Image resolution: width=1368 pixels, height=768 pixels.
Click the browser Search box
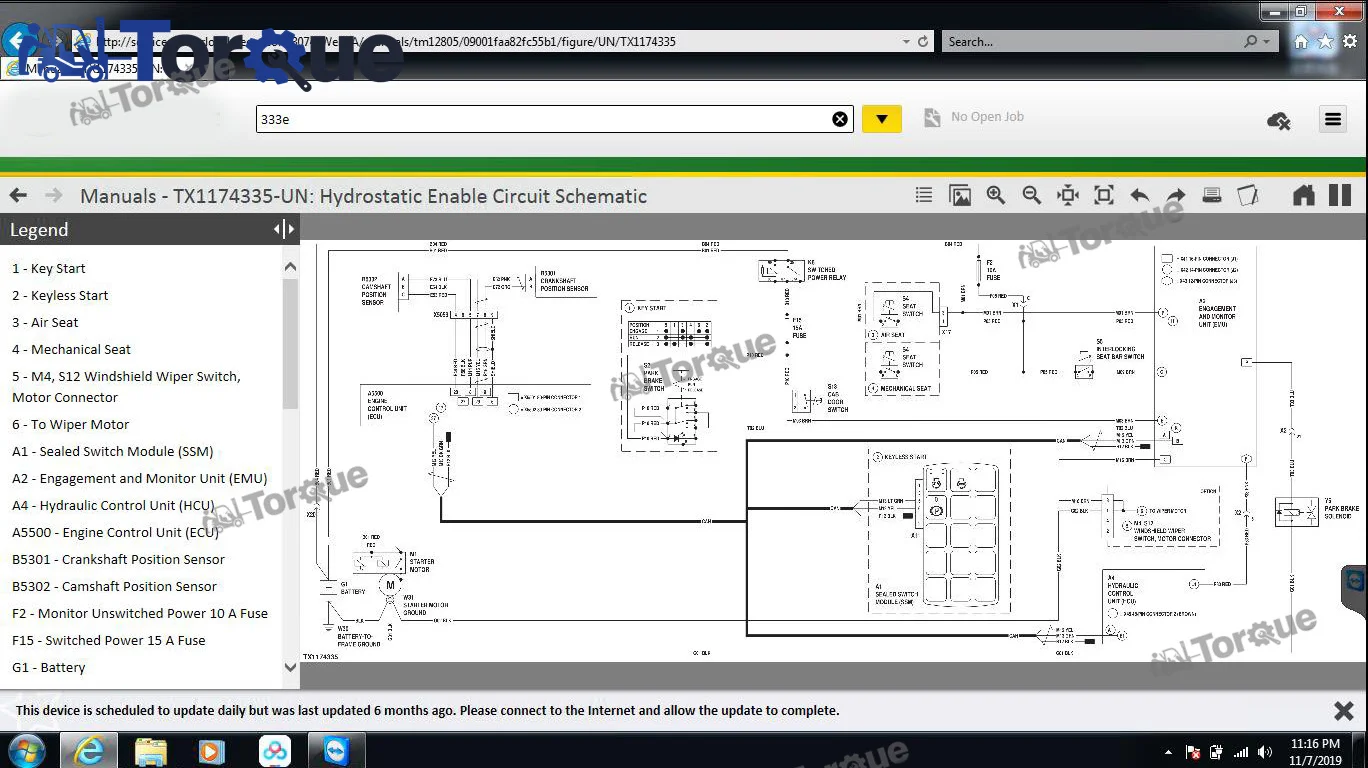pyautogui.click(x=1090, y=42)
